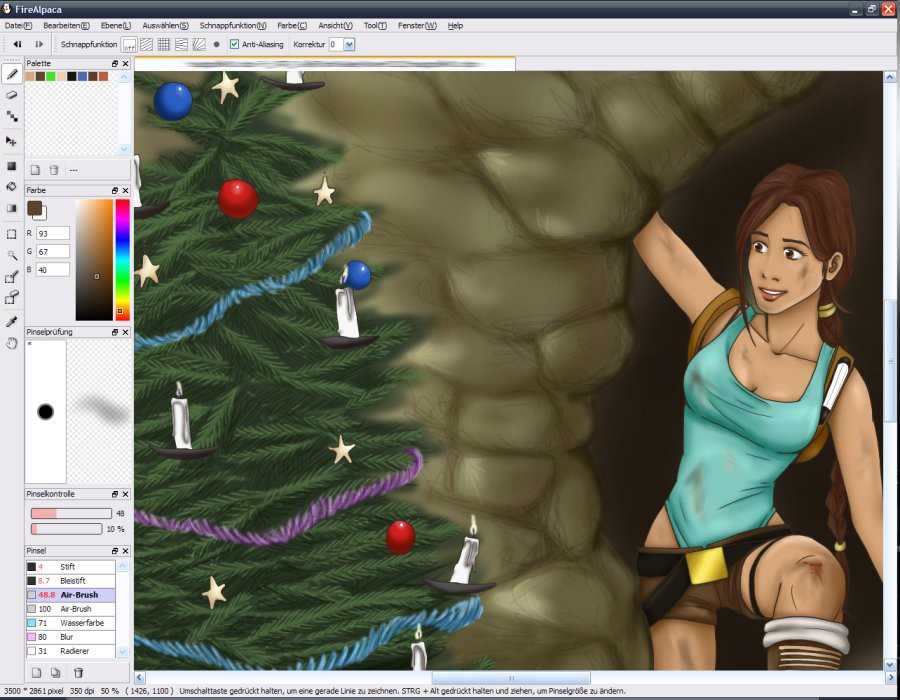This screenshot has width=900, height=700.
Task: Create a new brush in Pinsel panel
Action: 36,672
